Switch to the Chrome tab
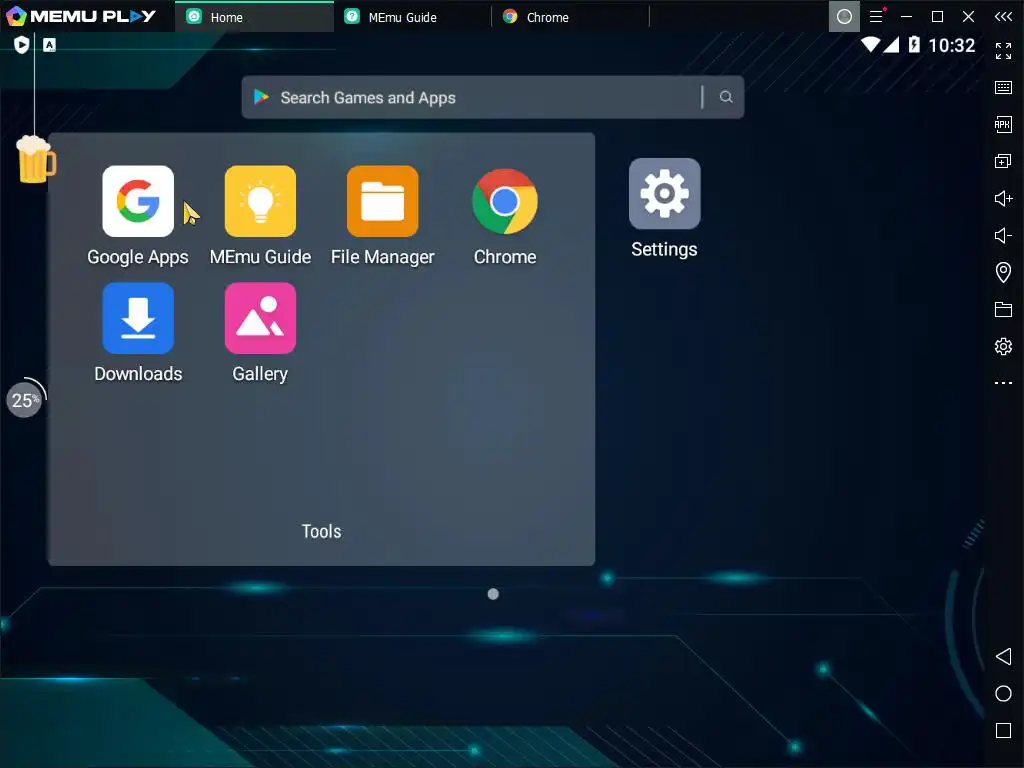1024x768 pixels. (570, 17)
